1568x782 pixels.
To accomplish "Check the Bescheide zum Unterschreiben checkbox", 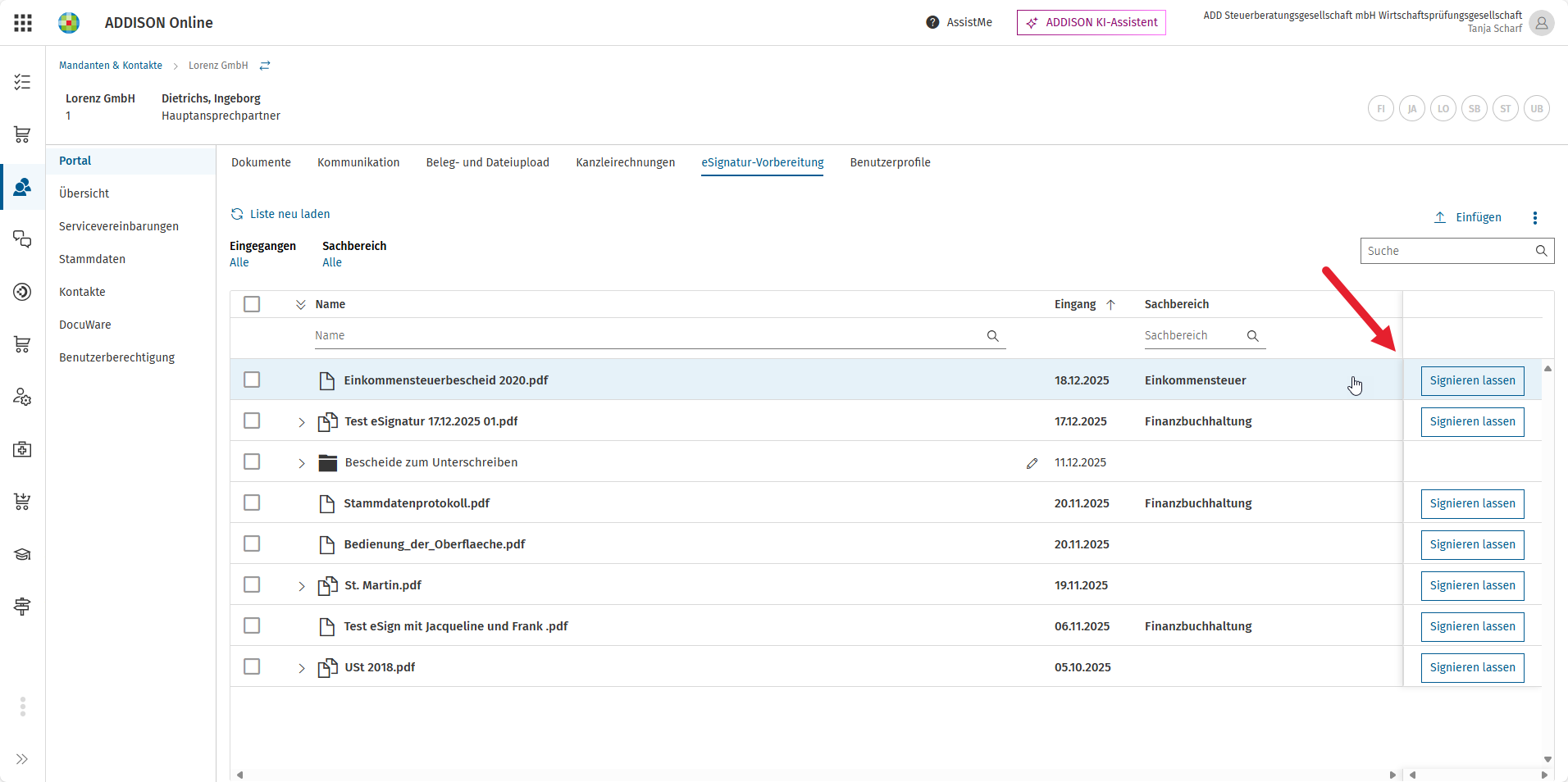I will (252, 461).
